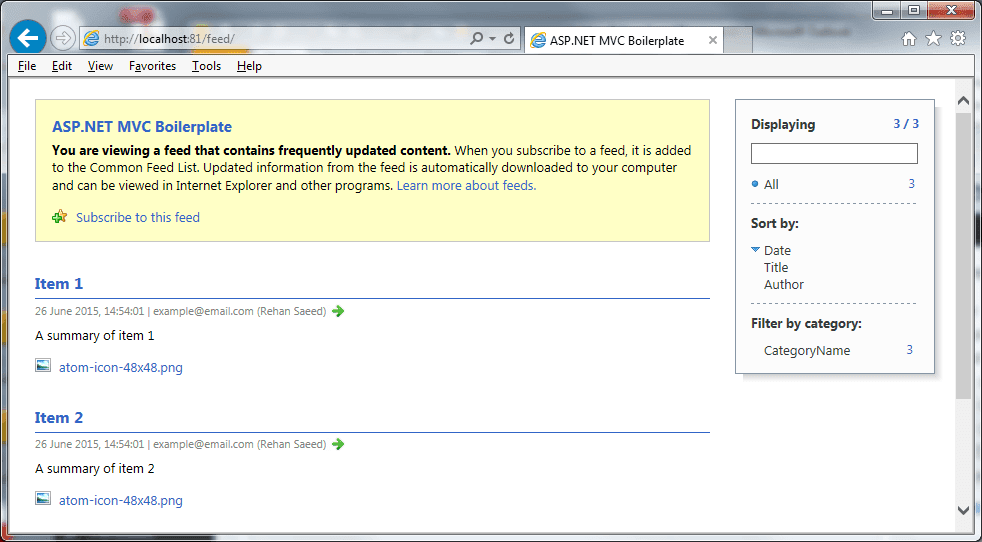This screenshot has height=542, width=982.
Task: Click the image icon under Item 1
Action: click(43, 365)
